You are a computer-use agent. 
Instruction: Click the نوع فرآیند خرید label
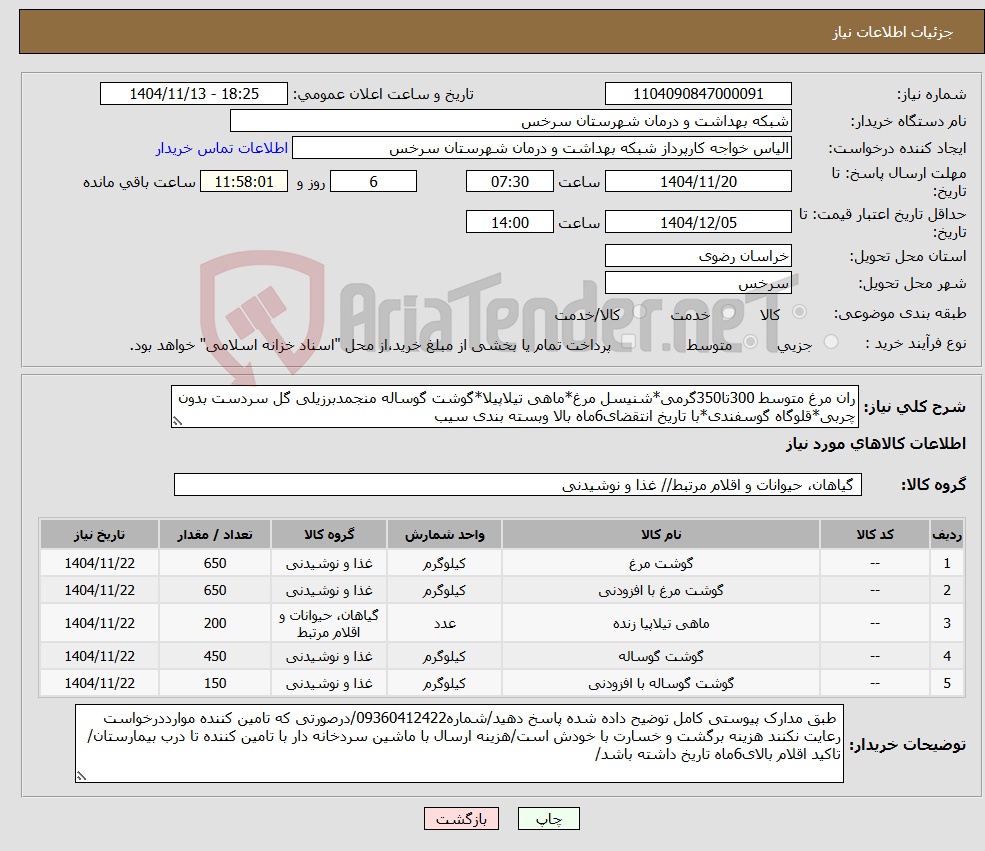tap(916, 344)
